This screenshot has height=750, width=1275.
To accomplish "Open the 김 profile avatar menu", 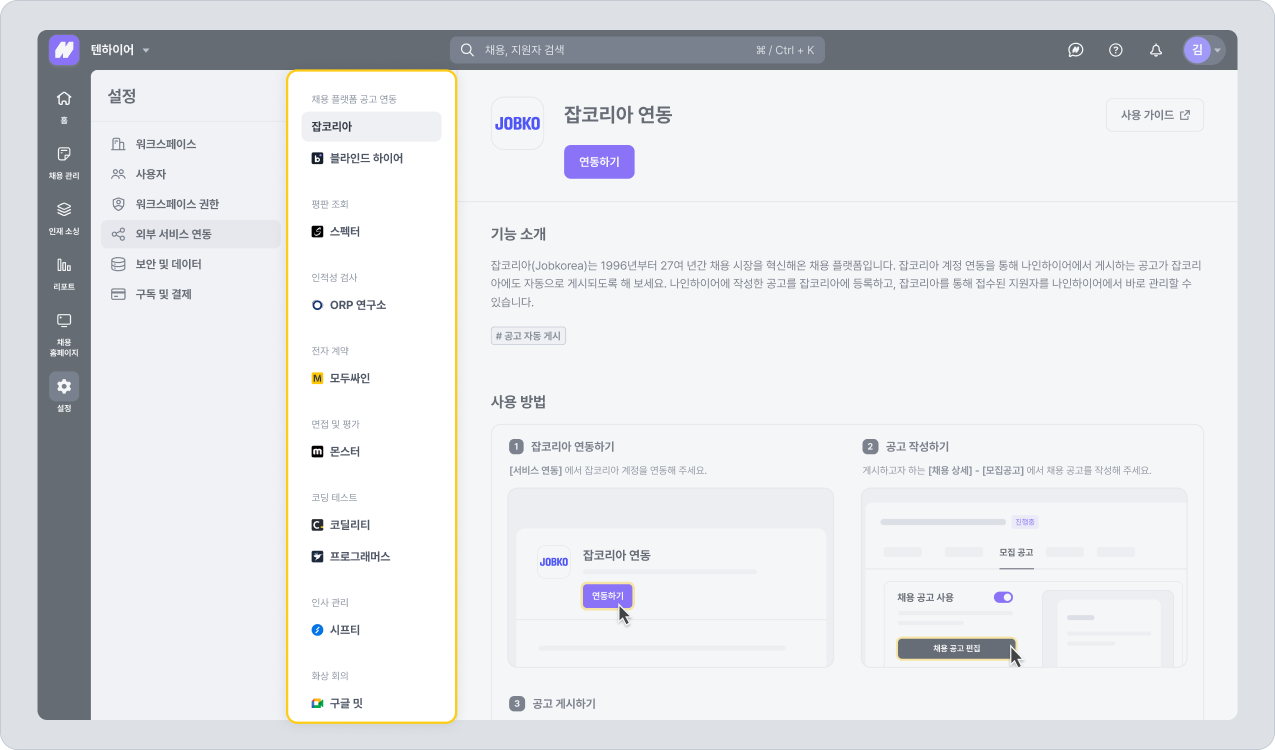I will point(1203,50).
